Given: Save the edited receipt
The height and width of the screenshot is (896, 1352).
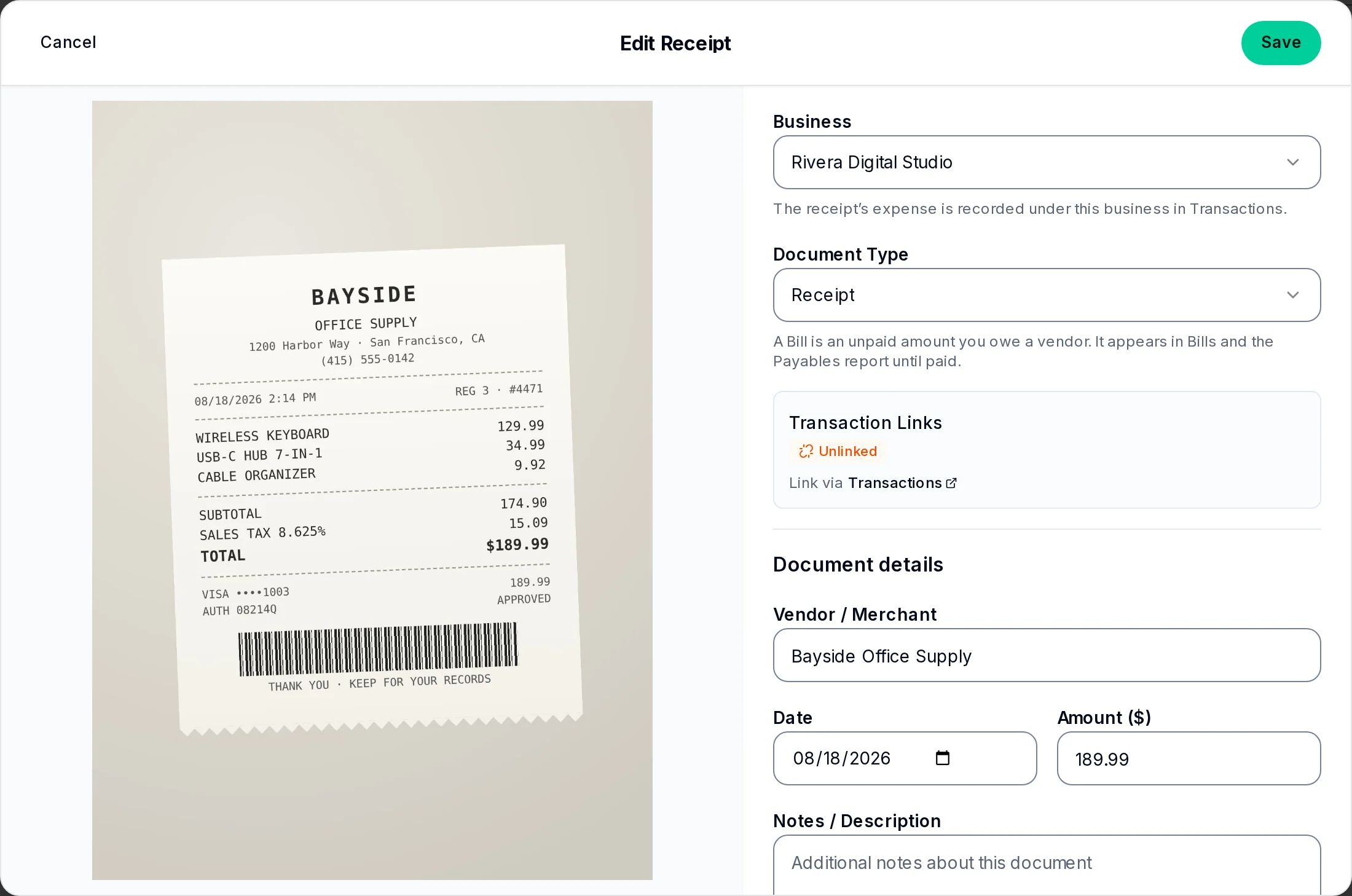Looking at the screenshot, I should pos(1281,43).
